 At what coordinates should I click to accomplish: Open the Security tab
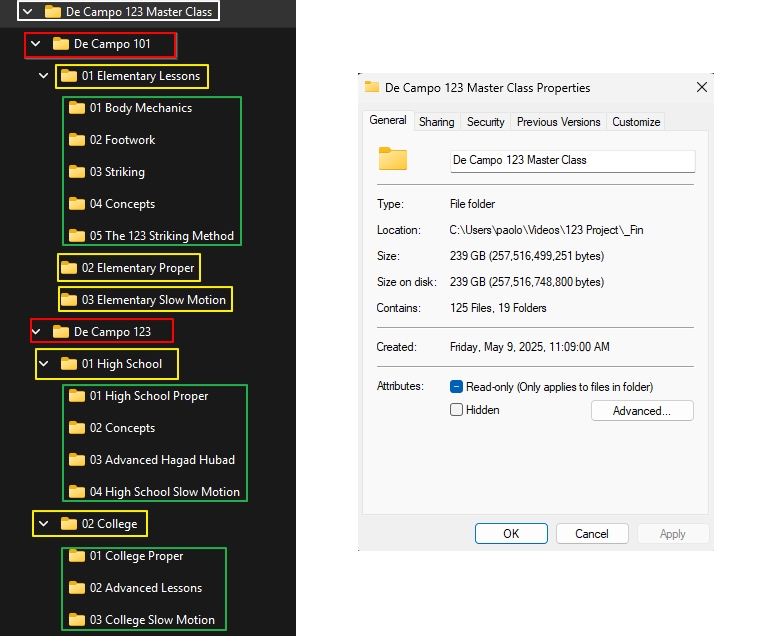point(485,122)
